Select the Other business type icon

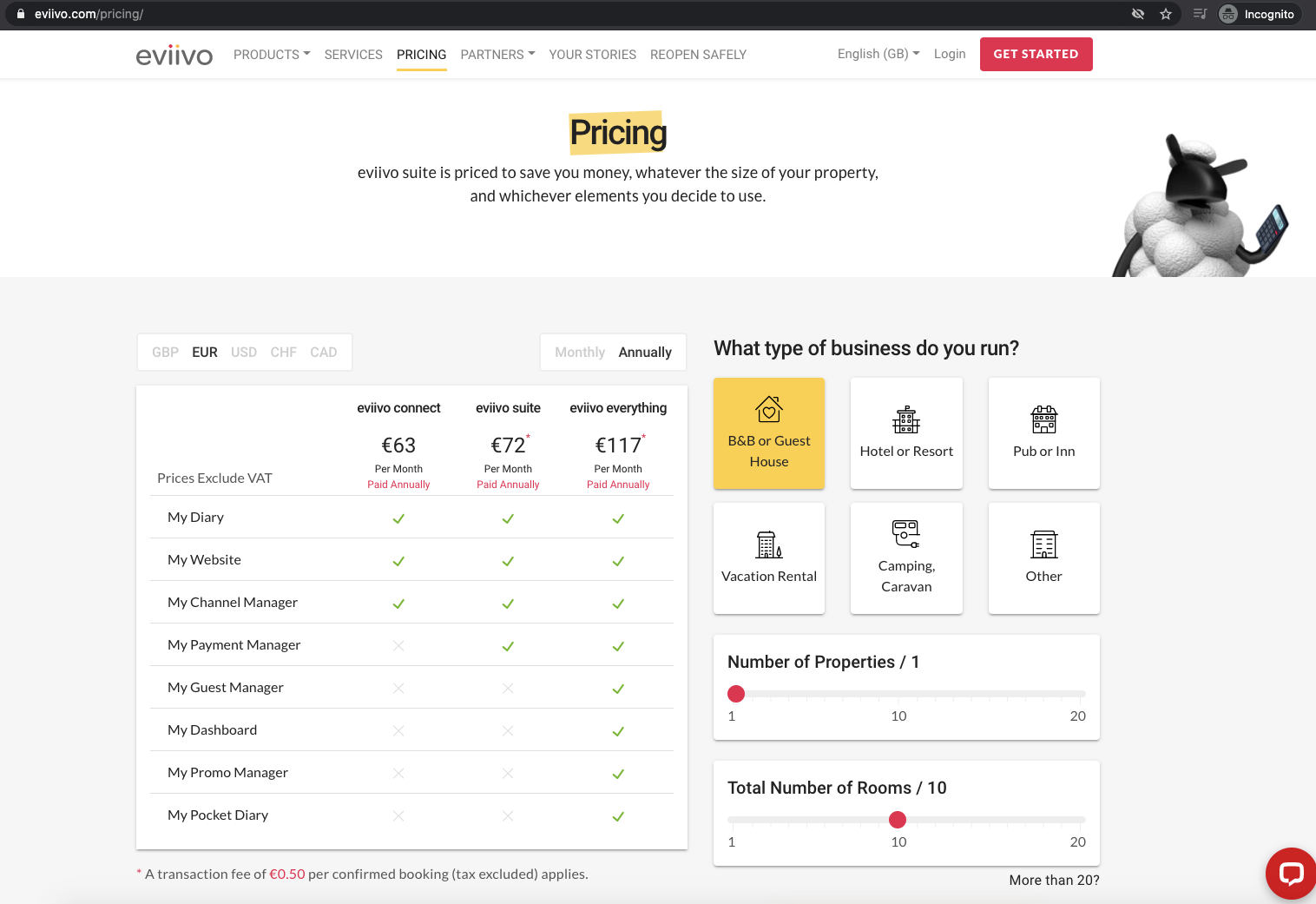pyautogui.click(x=1043, y=544)
